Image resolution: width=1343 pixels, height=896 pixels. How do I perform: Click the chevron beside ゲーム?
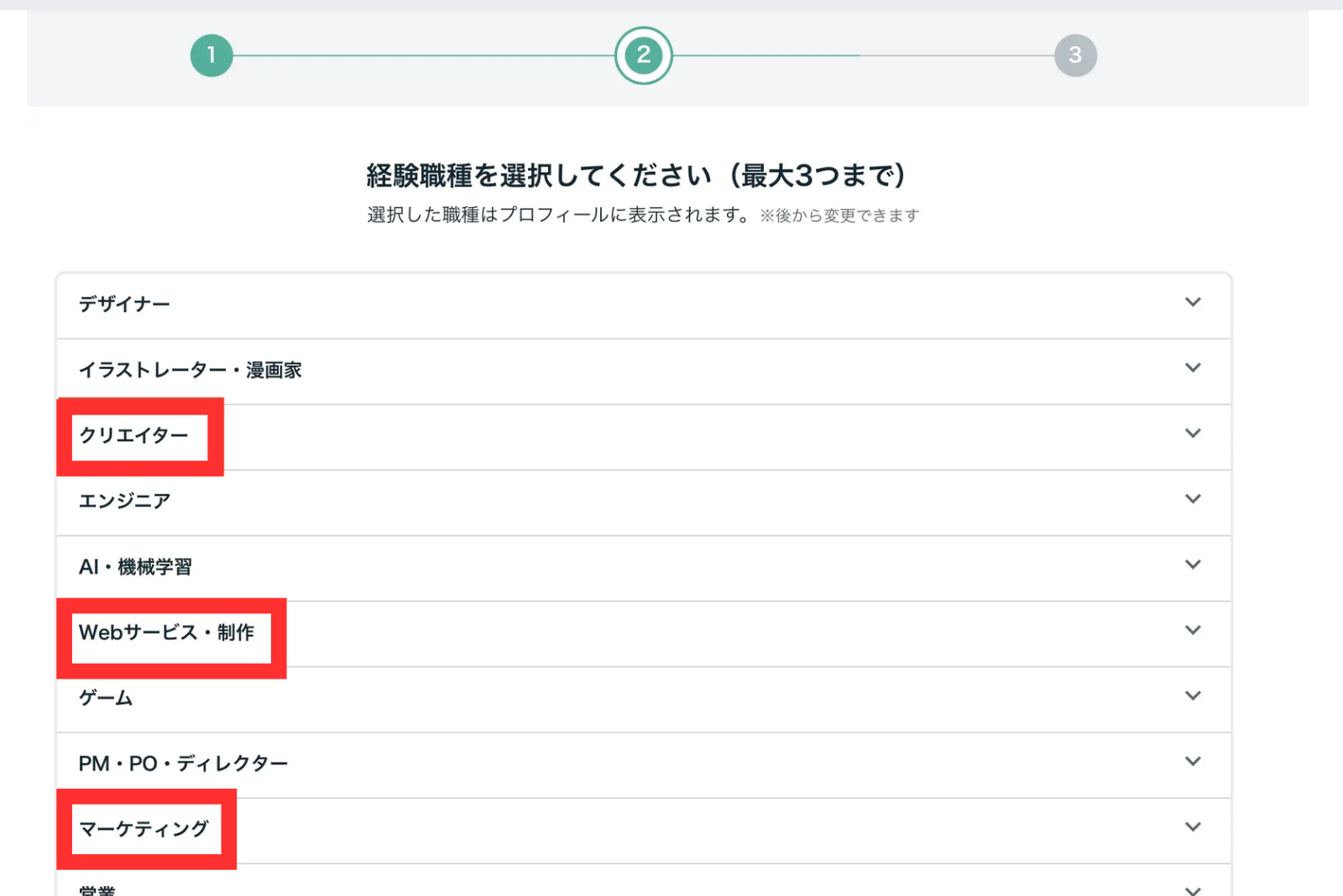pyautogui.click(x=1193, y=695)
